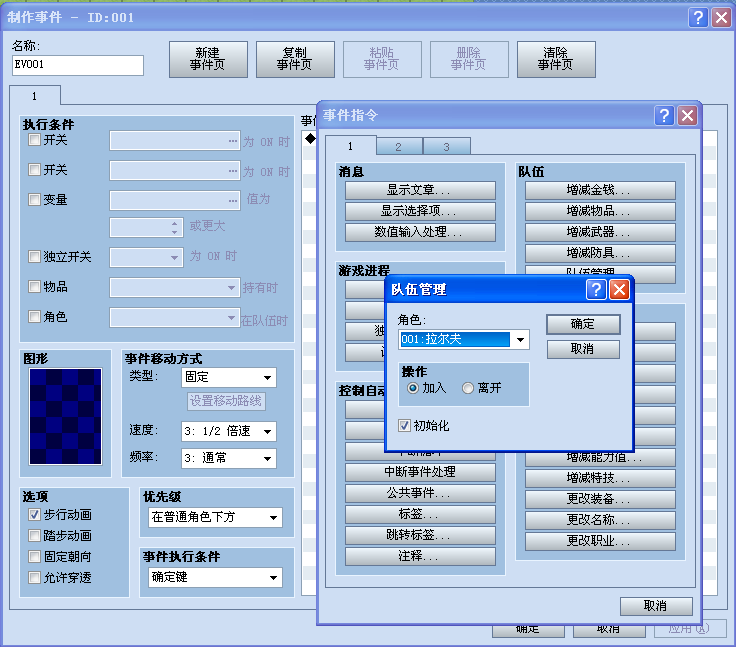This screenshot has height=647, width=736.
Task: Click 清除事件页 button
Action: coord(556,59)
